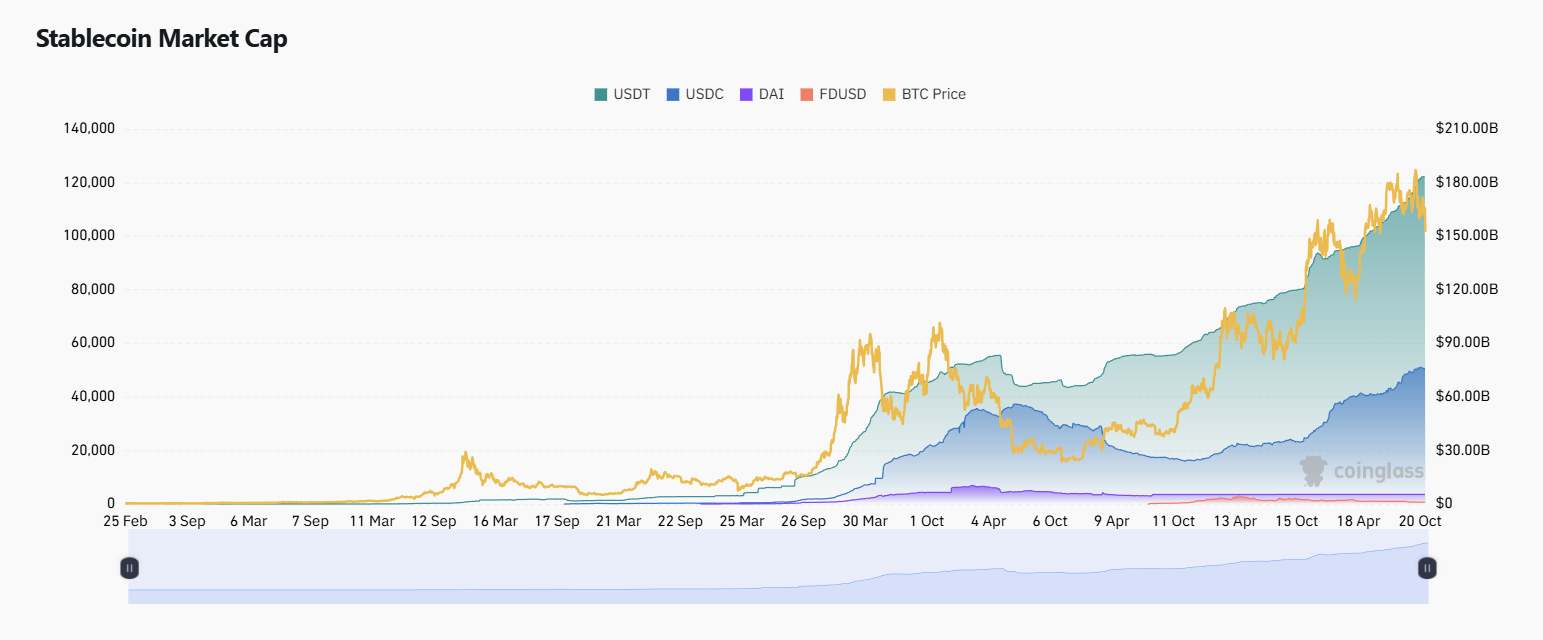
Task: Click the 60,000 left axis label
Action: click(x=93, y=342)
